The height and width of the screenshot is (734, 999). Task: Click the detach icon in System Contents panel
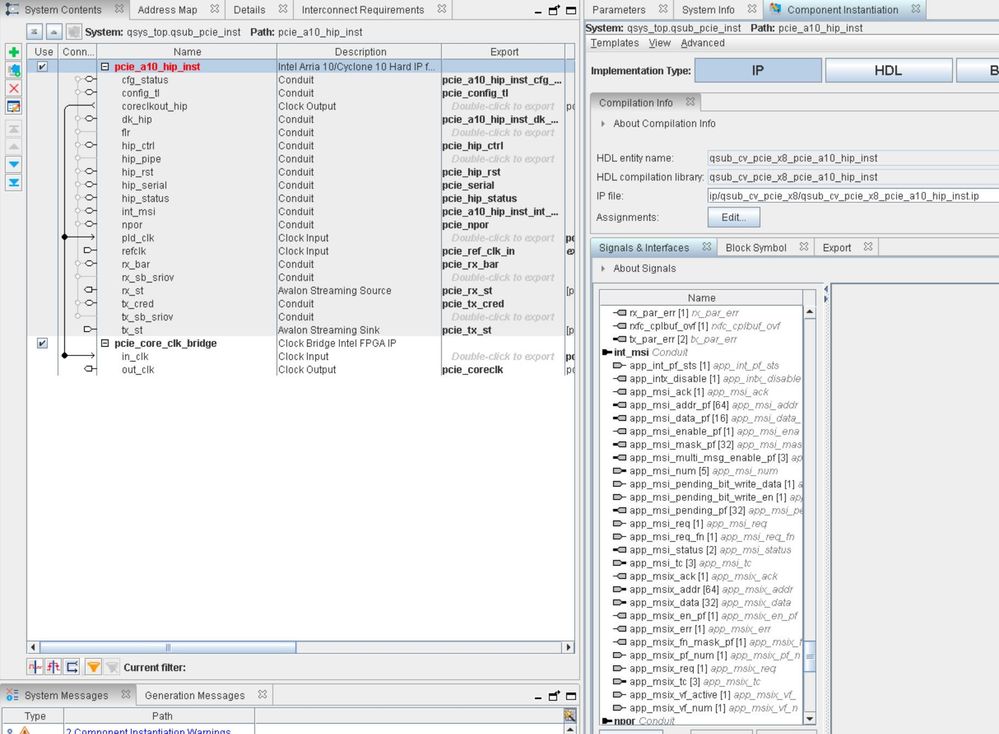(554, 10)
